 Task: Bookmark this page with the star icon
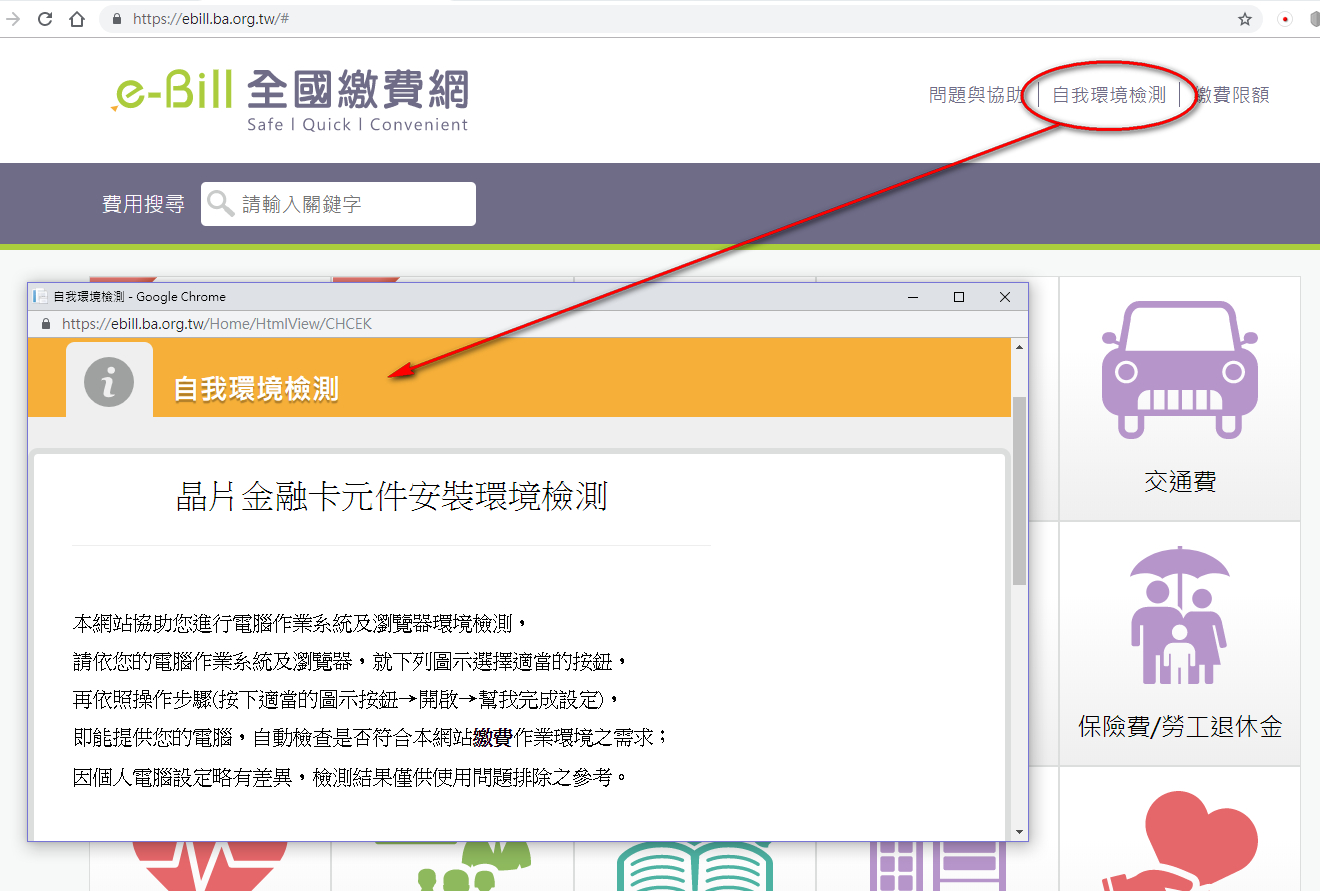(x=1245, y=19)
